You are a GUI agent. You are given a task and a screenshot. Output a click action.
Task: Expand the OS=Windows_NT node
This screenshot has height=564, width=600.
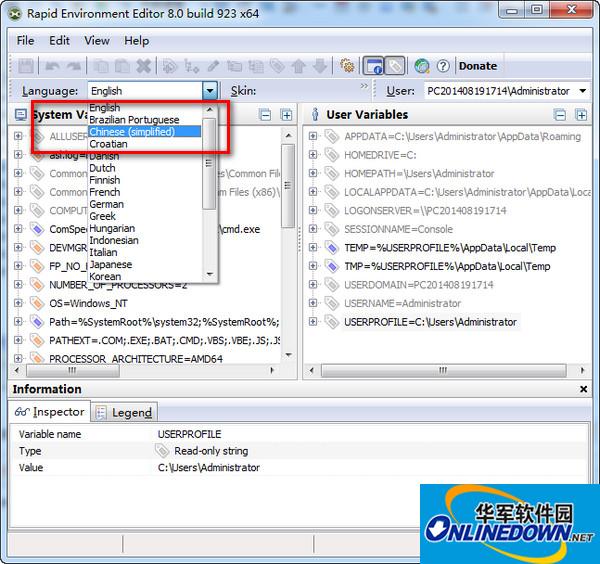[18, 303]
